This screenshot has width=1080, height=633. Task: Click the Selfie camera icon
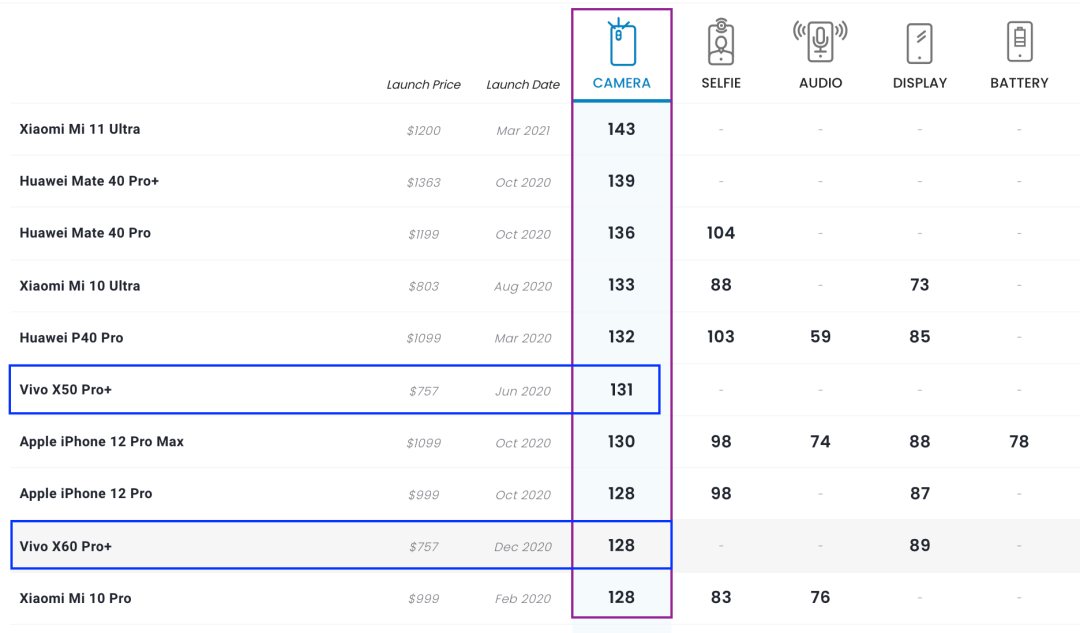tap(721, 43)
